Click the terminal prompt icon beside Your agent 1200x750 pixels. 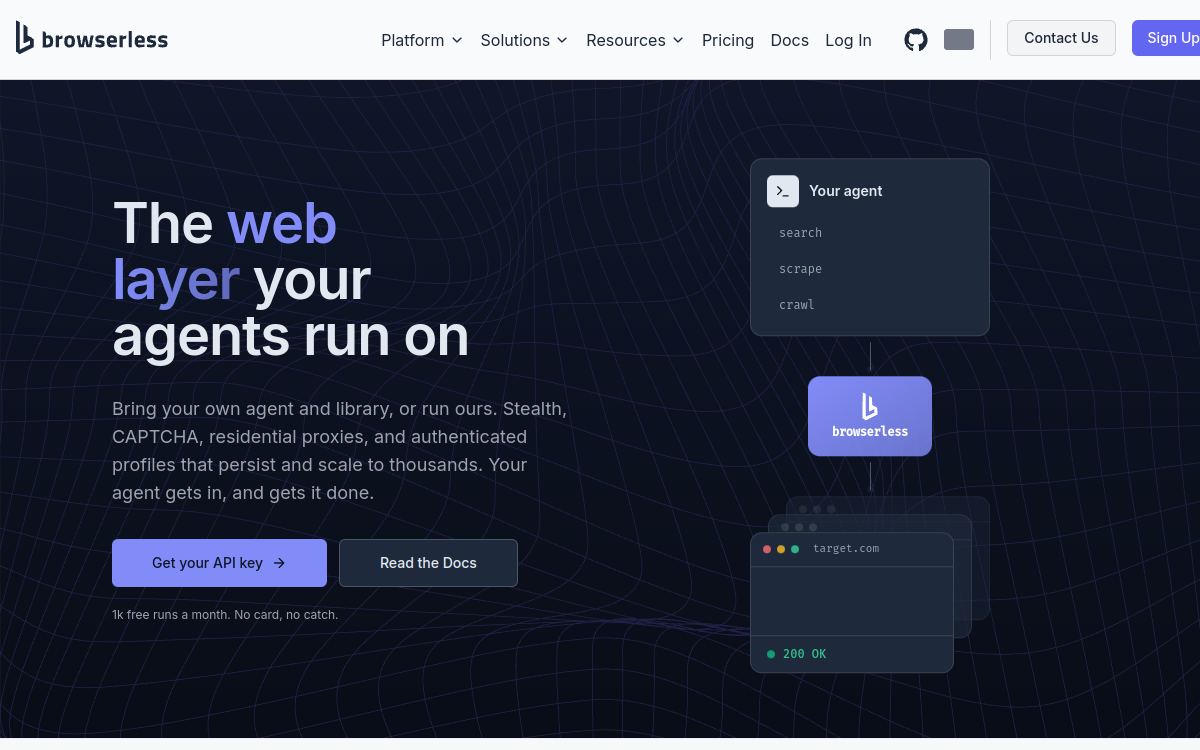[x=783, y=191]
